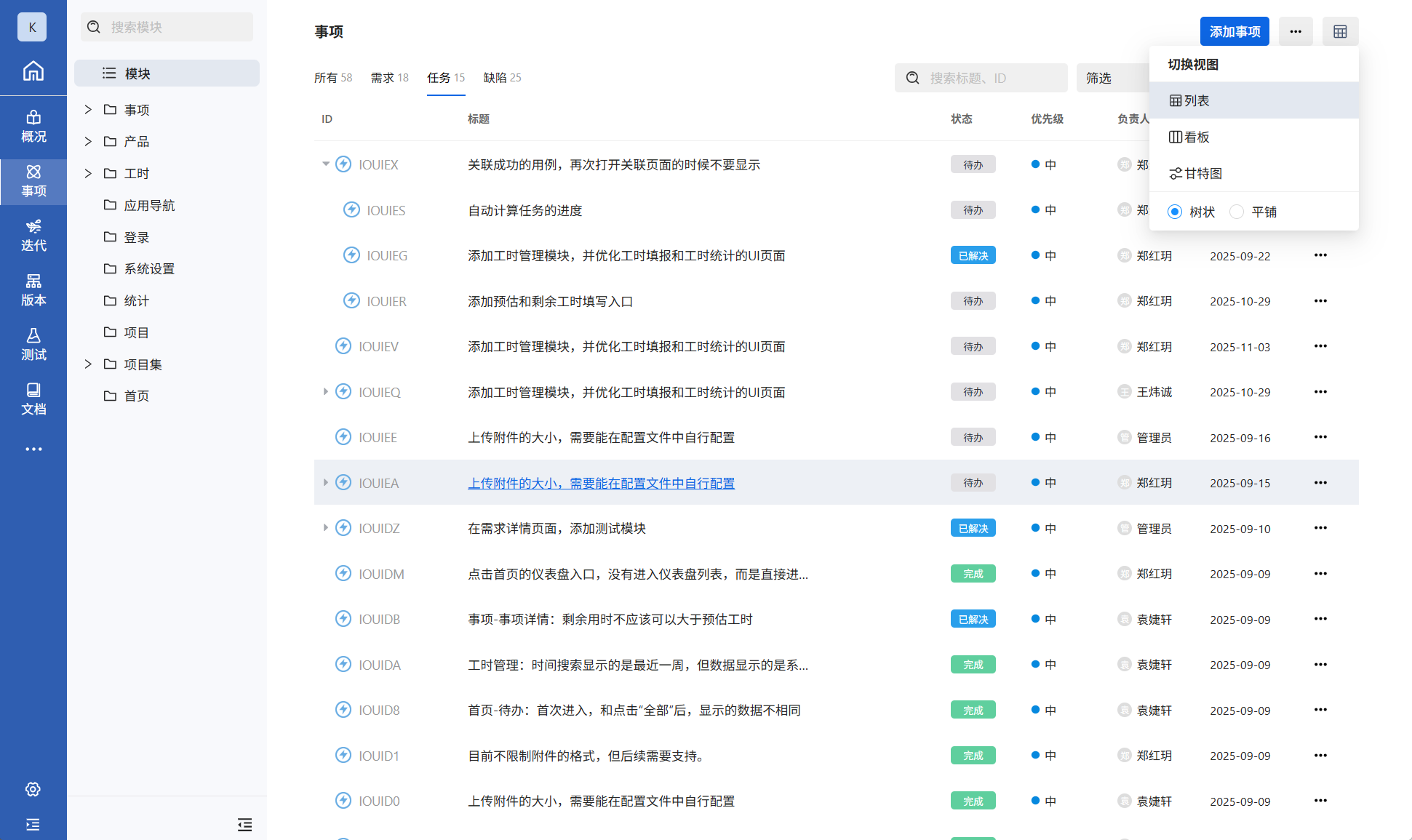1412x840 pixels.
Task: Open the highlighted IOUIEA task title link
Action: point(601,483)
